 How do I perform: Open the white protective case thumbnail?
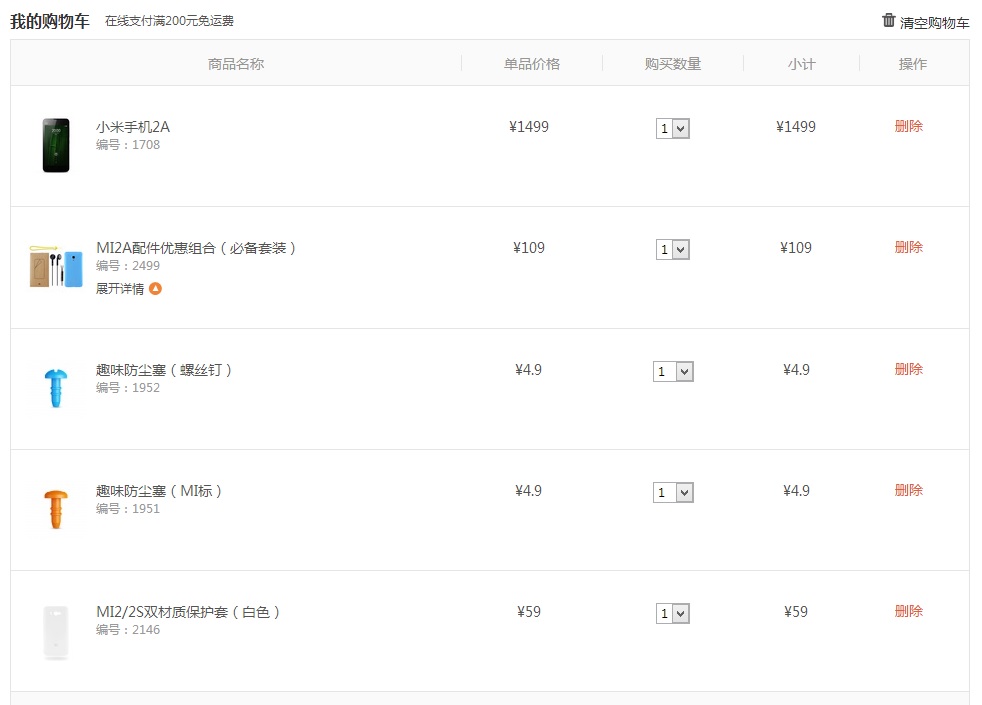tap(56, 632)
